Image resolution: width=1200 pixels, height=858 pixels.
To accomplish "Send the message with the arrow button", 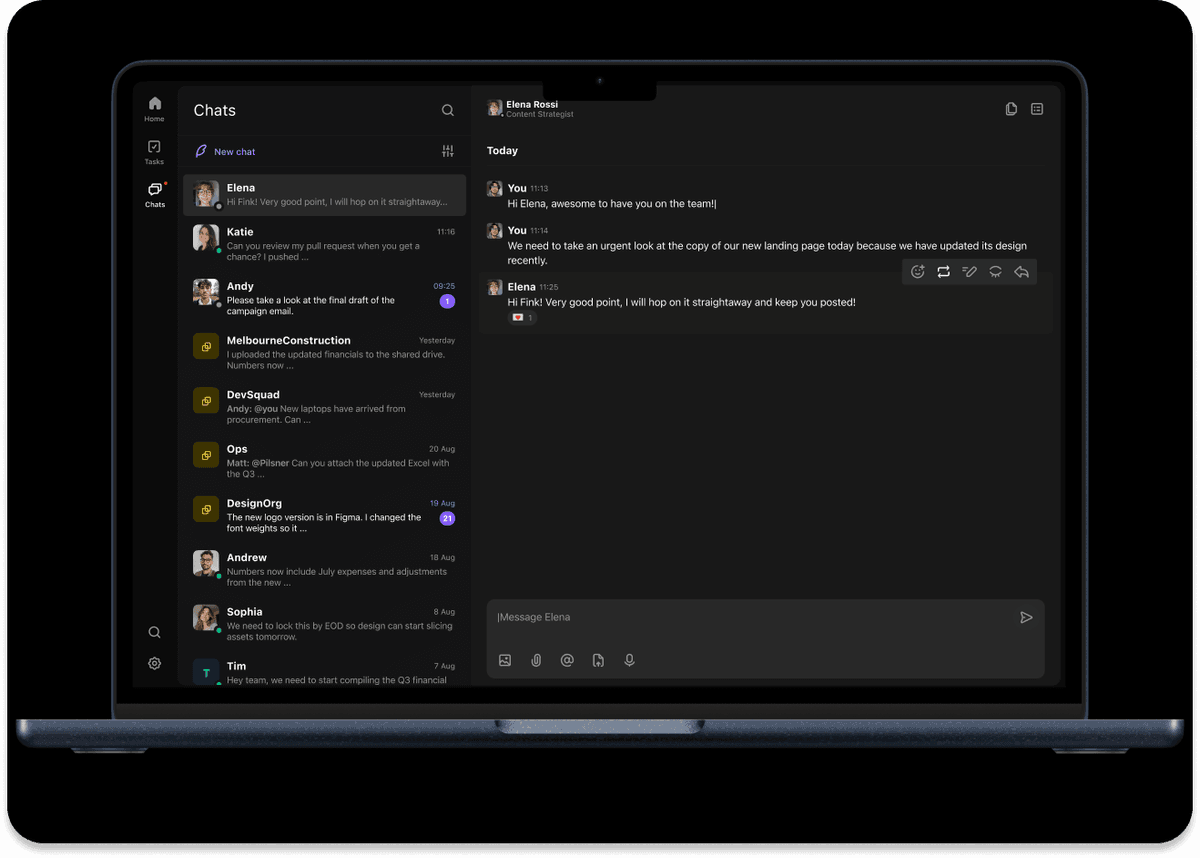I will point(1026,617).
